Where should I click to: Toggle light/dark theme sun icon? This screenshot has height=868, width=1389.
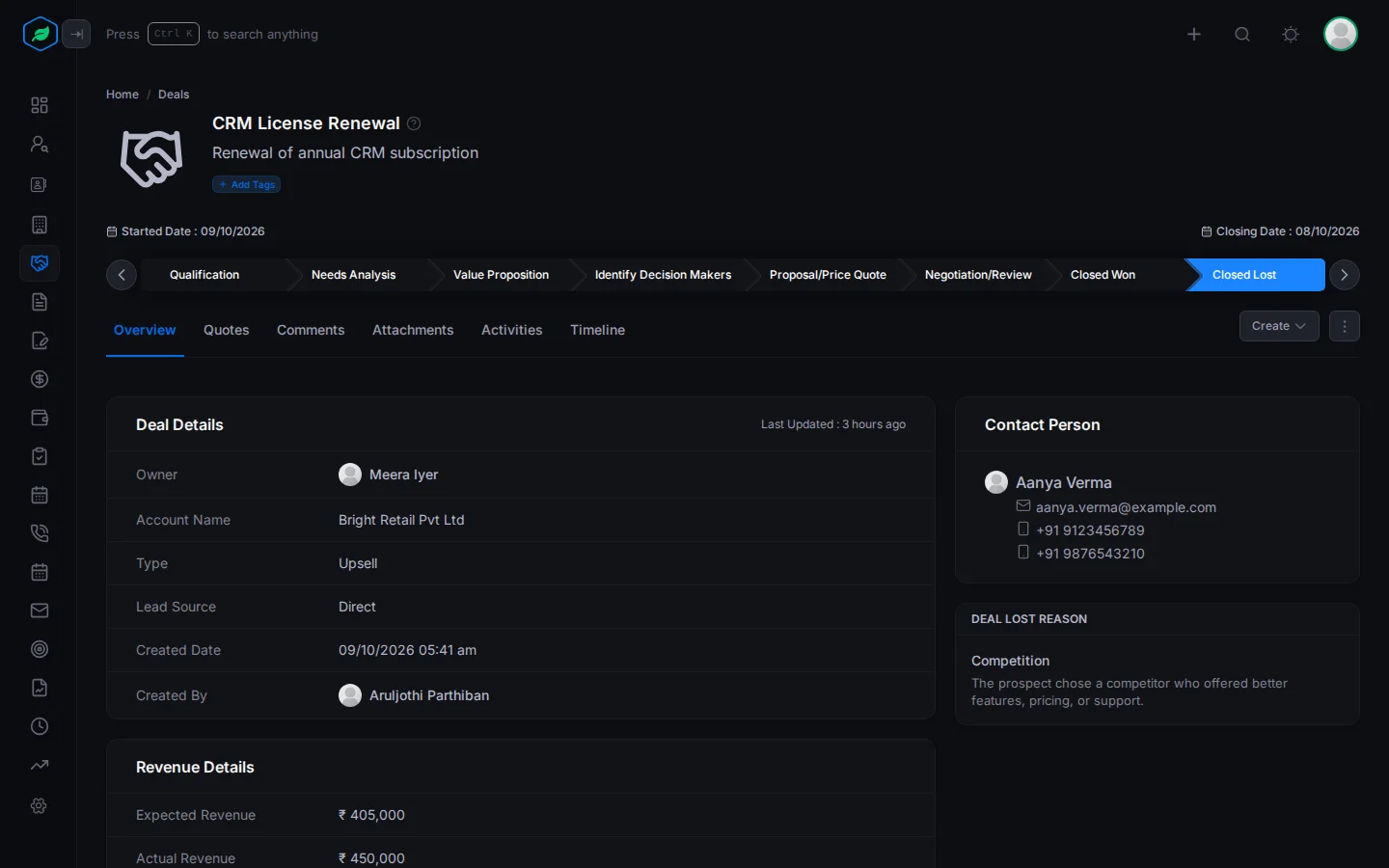coord(1291,34)
